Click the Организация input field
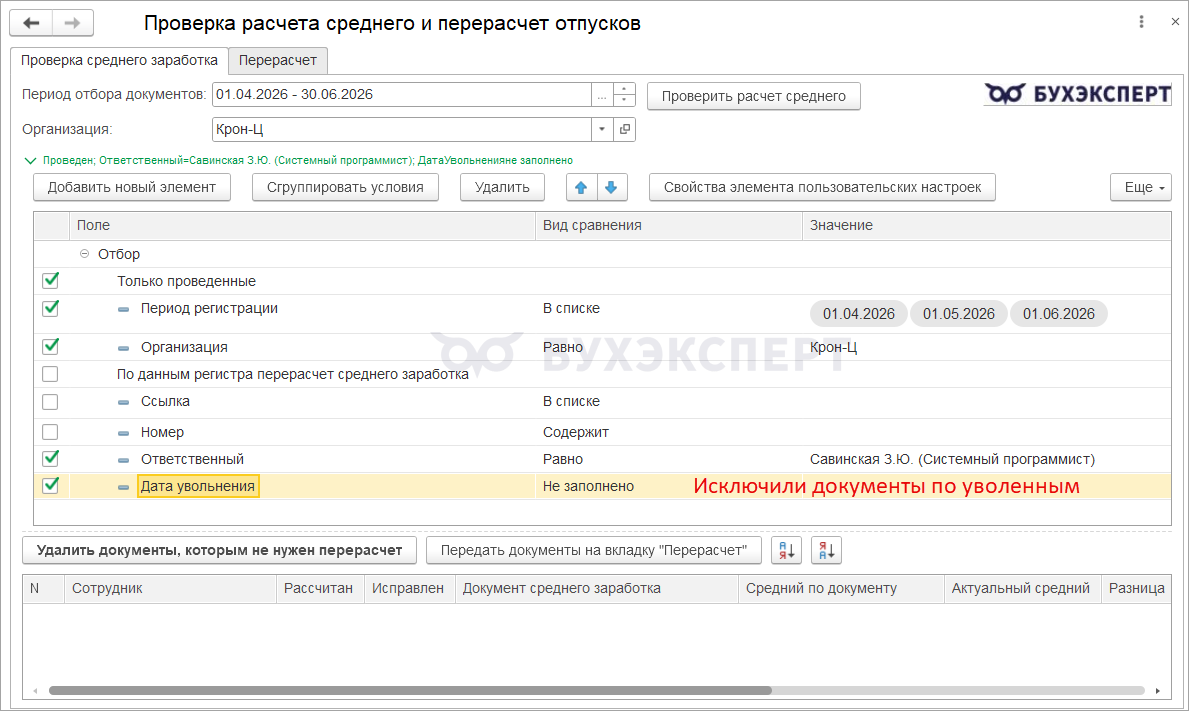This screenshot has width=1189, height=711. (402, 130)
